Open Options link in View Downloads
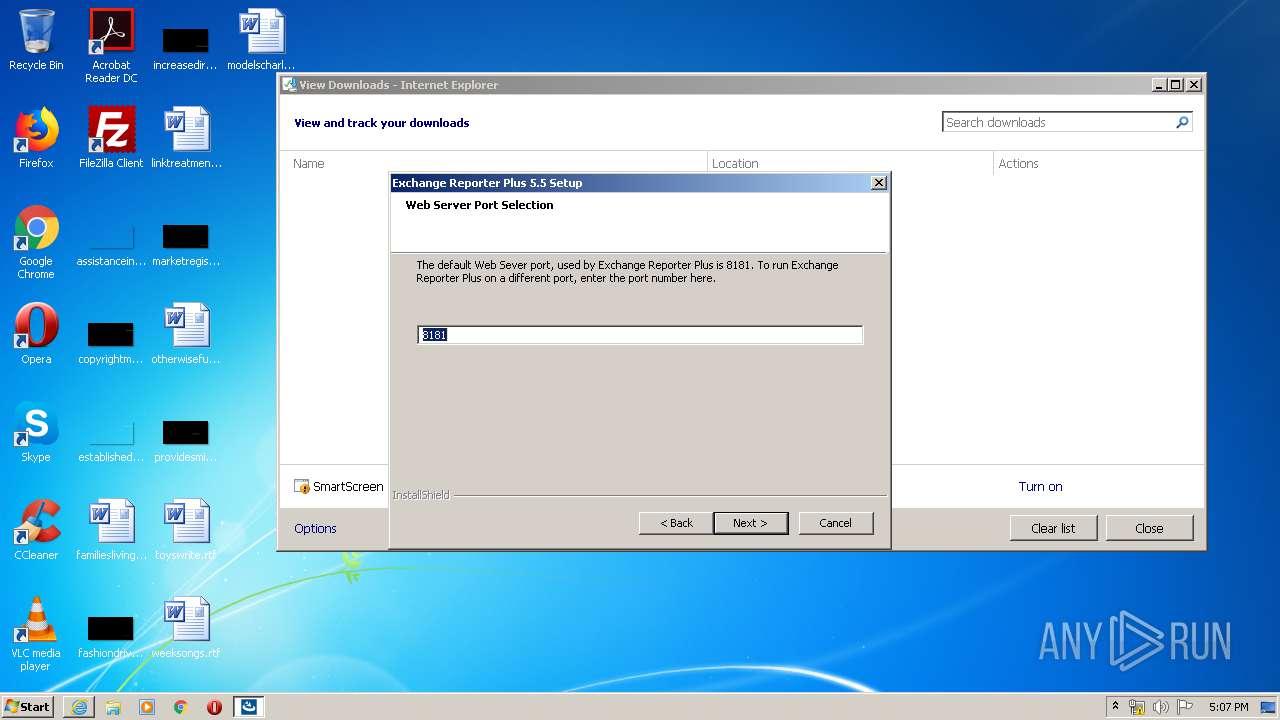The height and width of the screenshot is (720, 1280). pos(315,528)
